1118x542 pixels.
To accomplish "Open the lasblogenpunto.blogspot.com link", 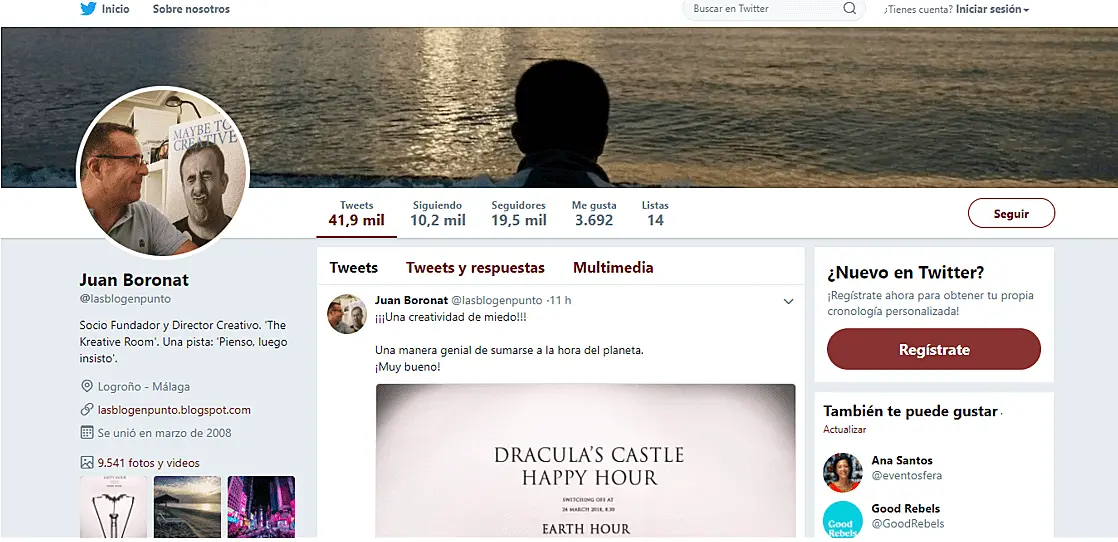I will (x=174, y=410).
